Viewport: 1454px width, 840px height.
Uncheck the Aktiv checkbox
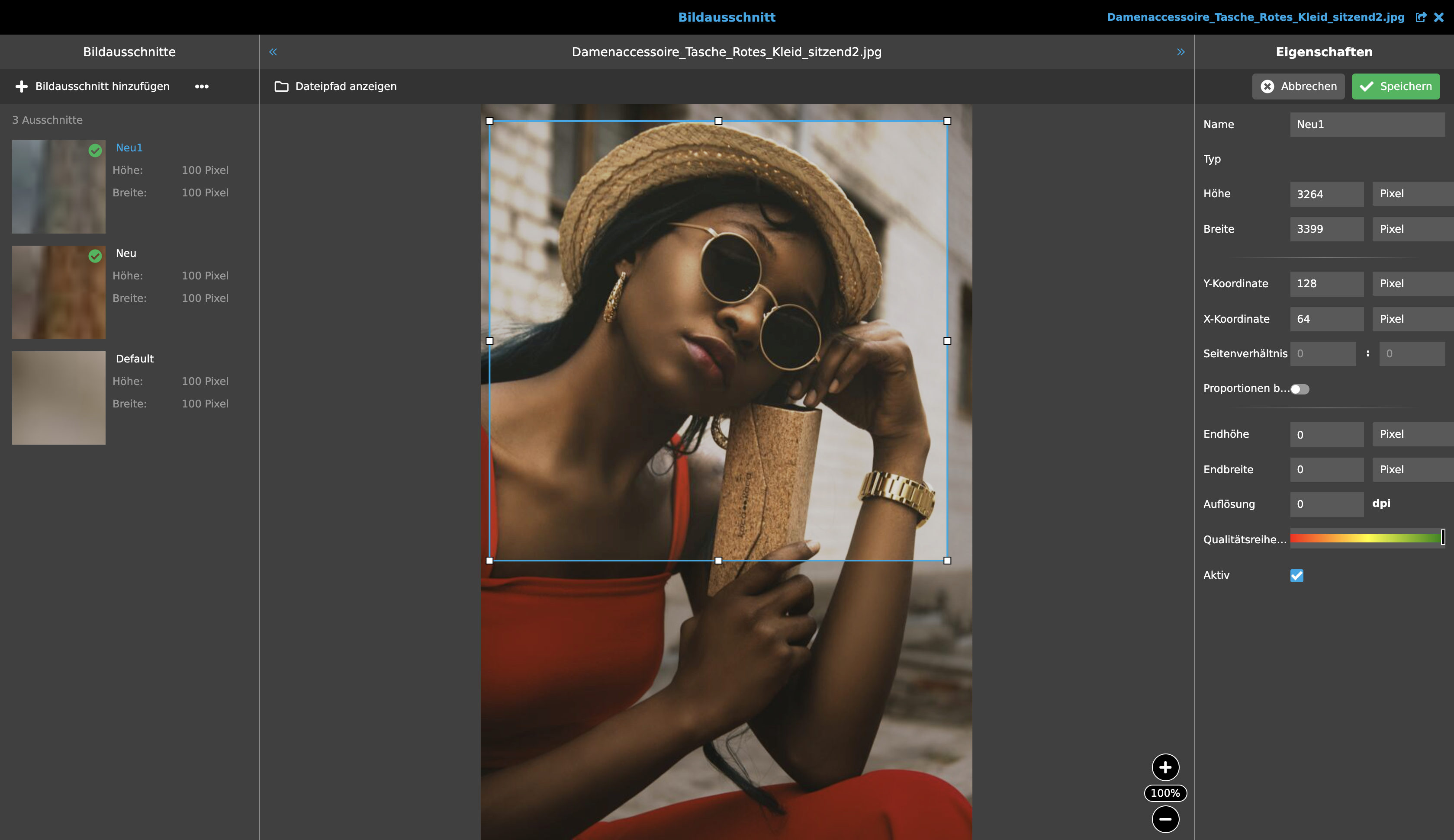click(1297, 575)
